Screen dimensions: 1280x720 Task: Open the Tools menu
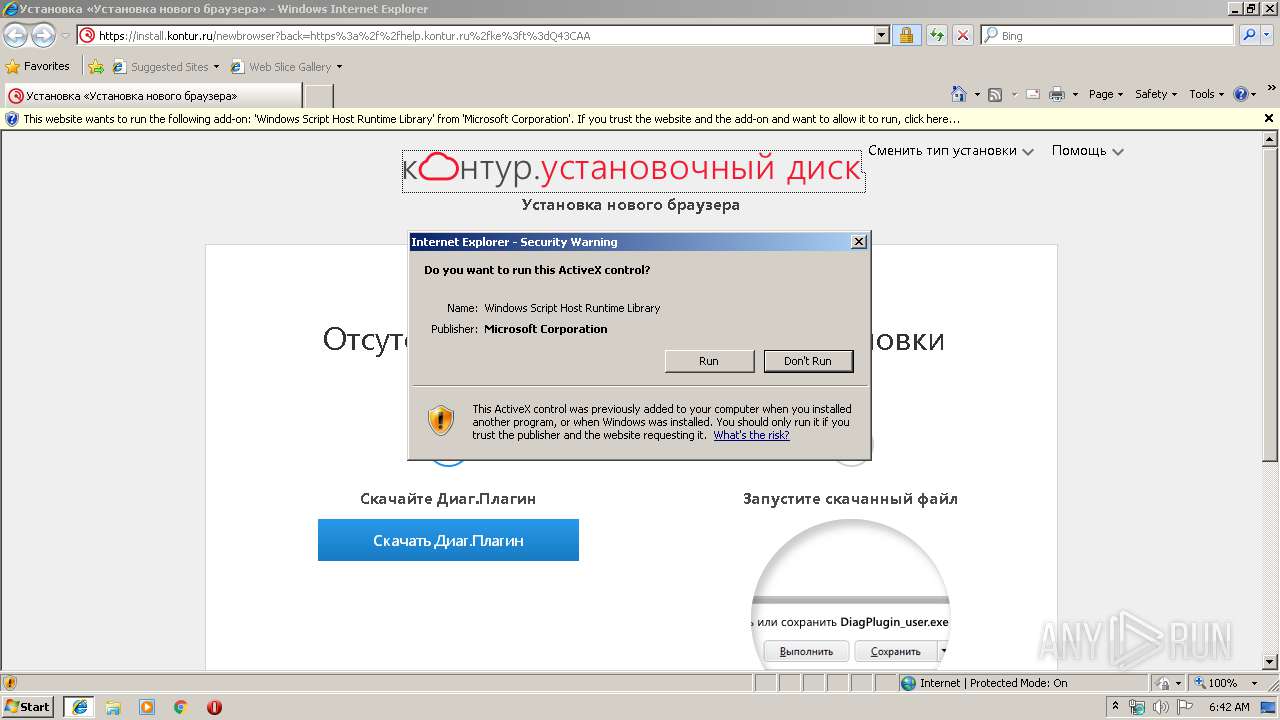click(x=1206, y=94)
